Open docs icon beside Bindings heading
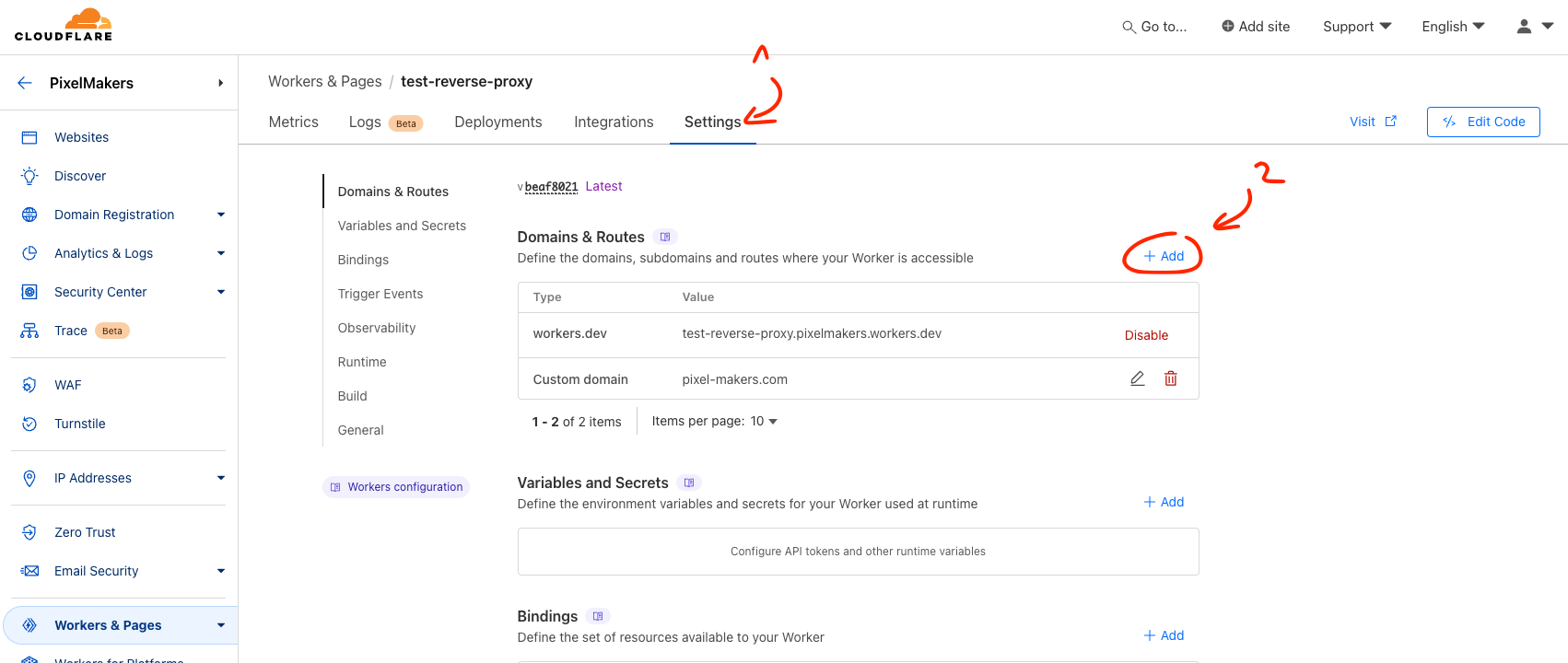This screenshot has width=1568, height=663. (598, 616)
